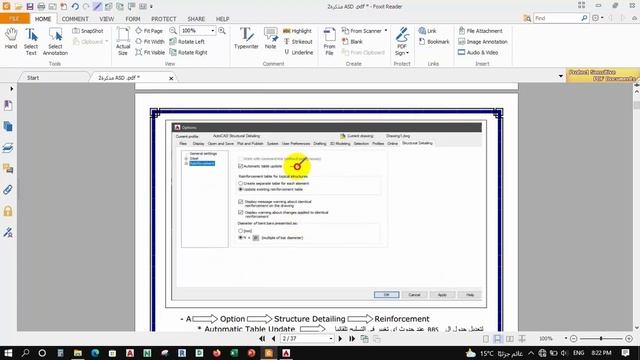Open the ribbon zoom percentage dropdown

coord(212,31)
